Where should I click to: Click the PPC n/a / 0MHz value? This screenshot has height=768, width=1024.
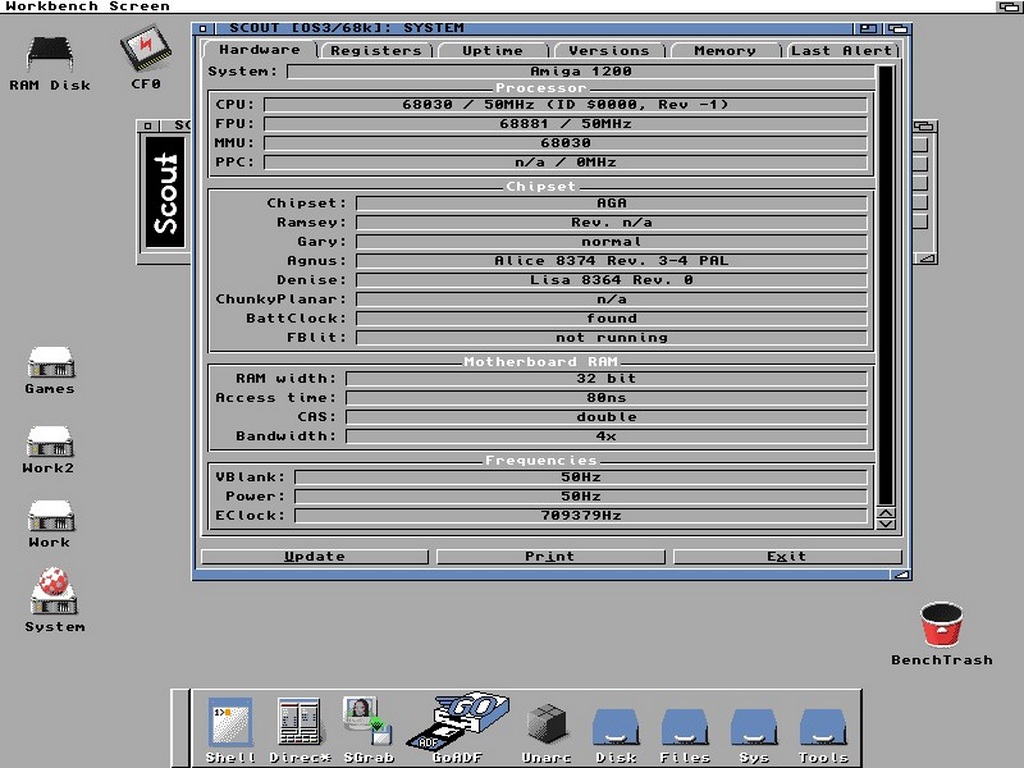566,162
